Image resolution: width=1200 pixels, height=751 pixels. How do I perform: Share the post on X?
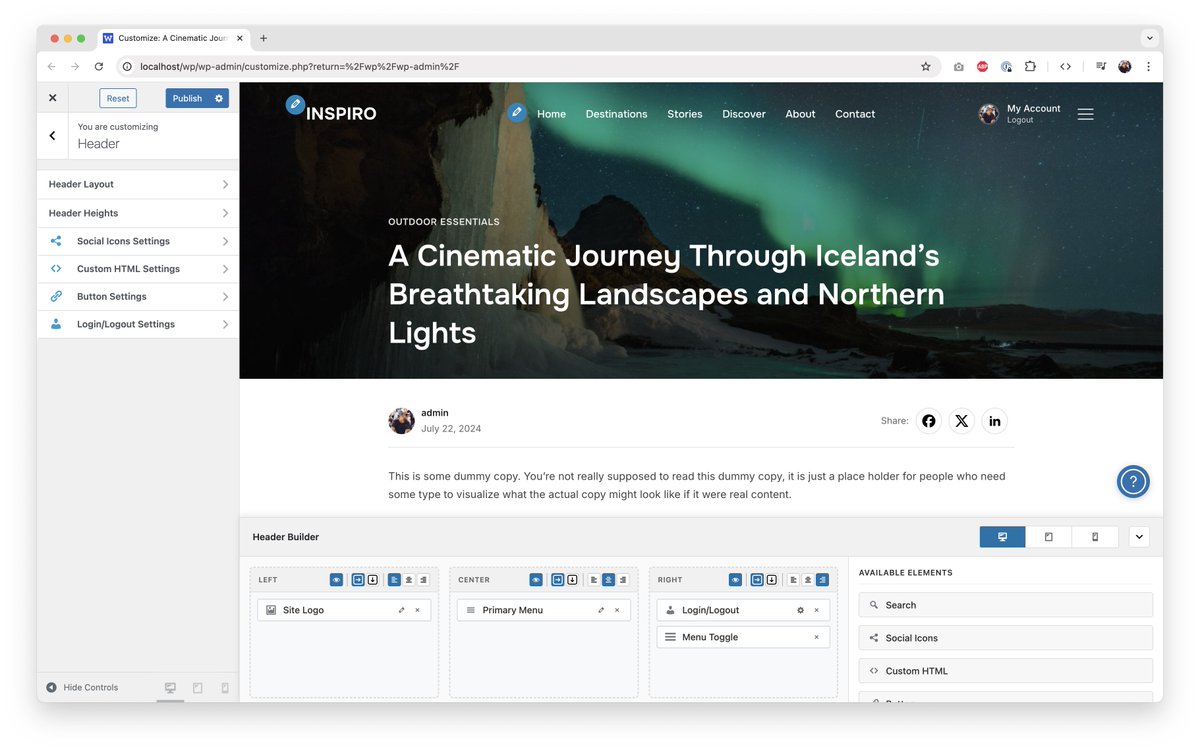click(x=961, y=421)
